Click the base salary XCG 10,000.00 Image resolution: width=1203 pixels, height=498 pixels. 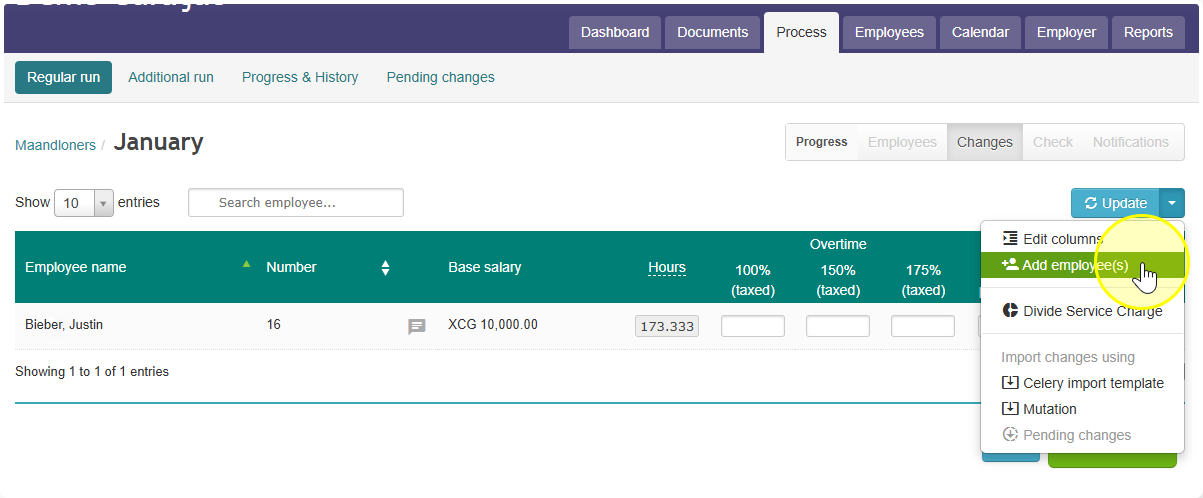(493, 325)
